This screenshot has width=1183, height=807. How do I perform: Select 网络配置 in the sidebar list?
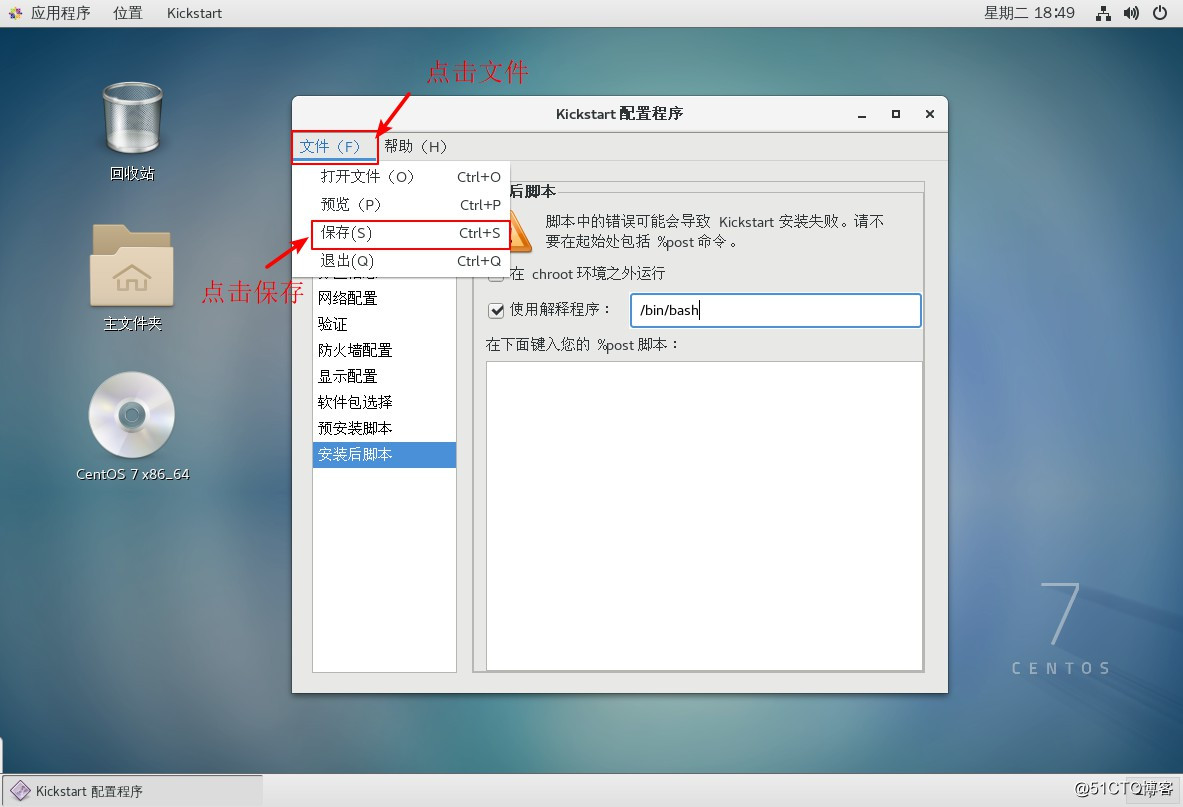tap(384, 298)
